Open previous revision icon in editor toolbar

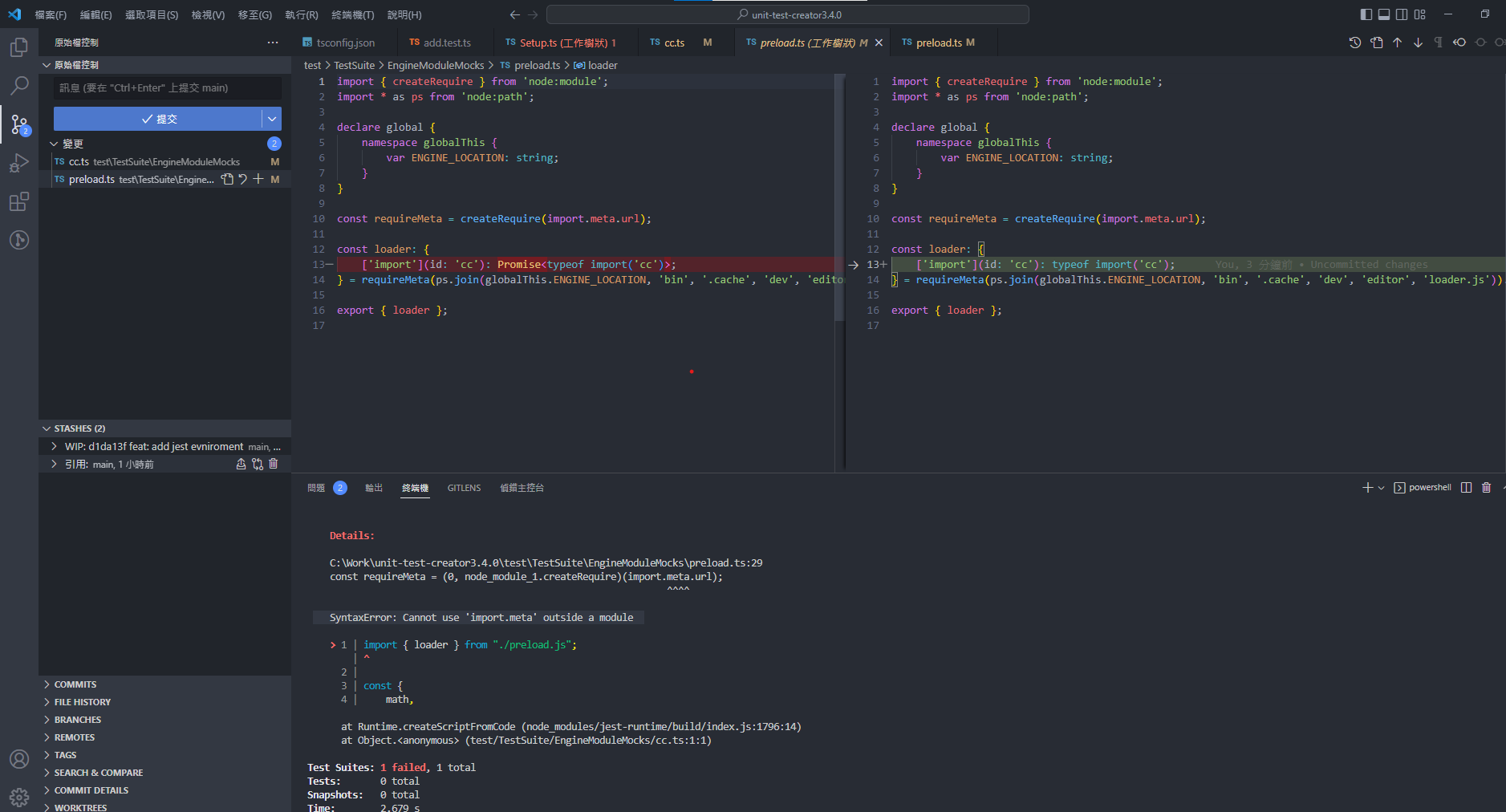coord(1459,43)
